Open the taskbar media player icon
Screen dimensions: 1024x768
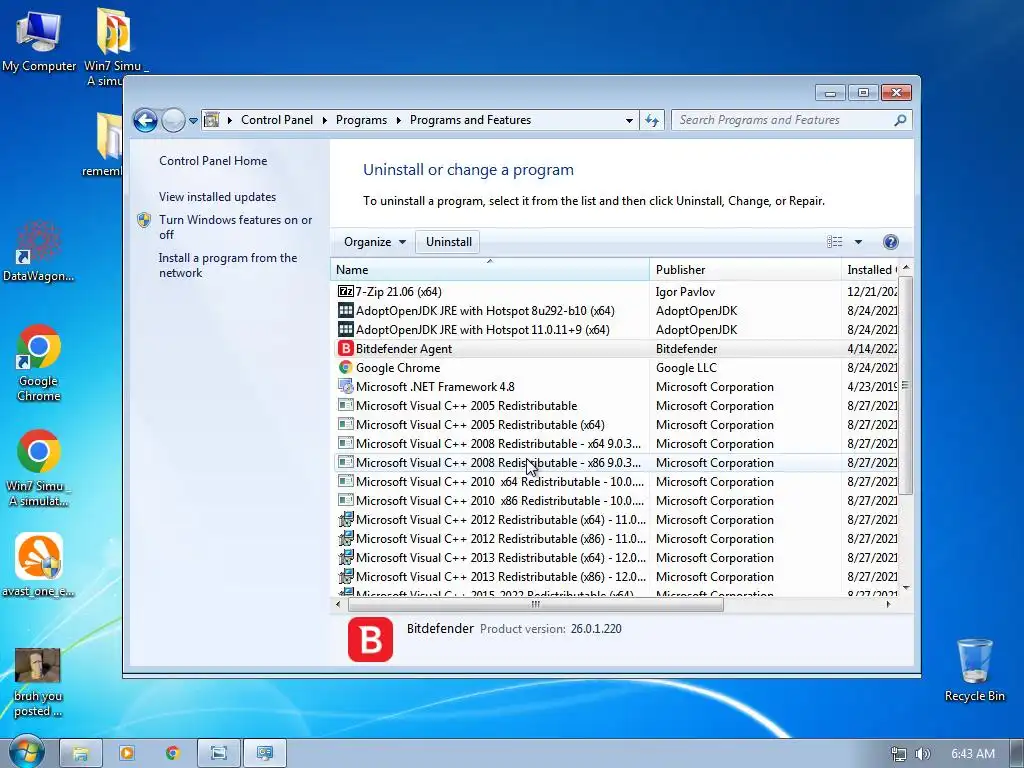(x=127, y=753)
